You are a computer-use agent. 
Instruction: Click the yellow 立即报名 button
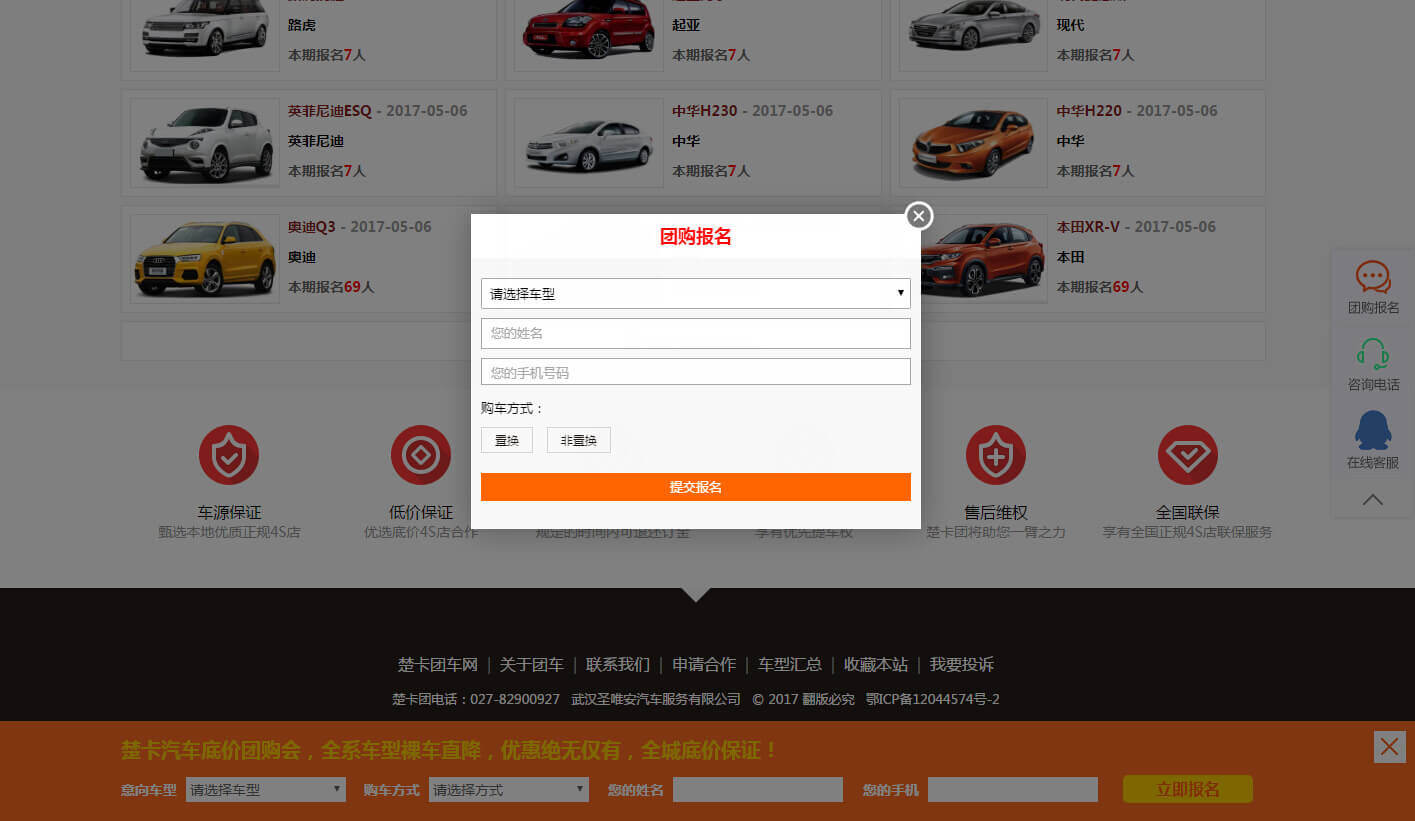[1188, 789]
